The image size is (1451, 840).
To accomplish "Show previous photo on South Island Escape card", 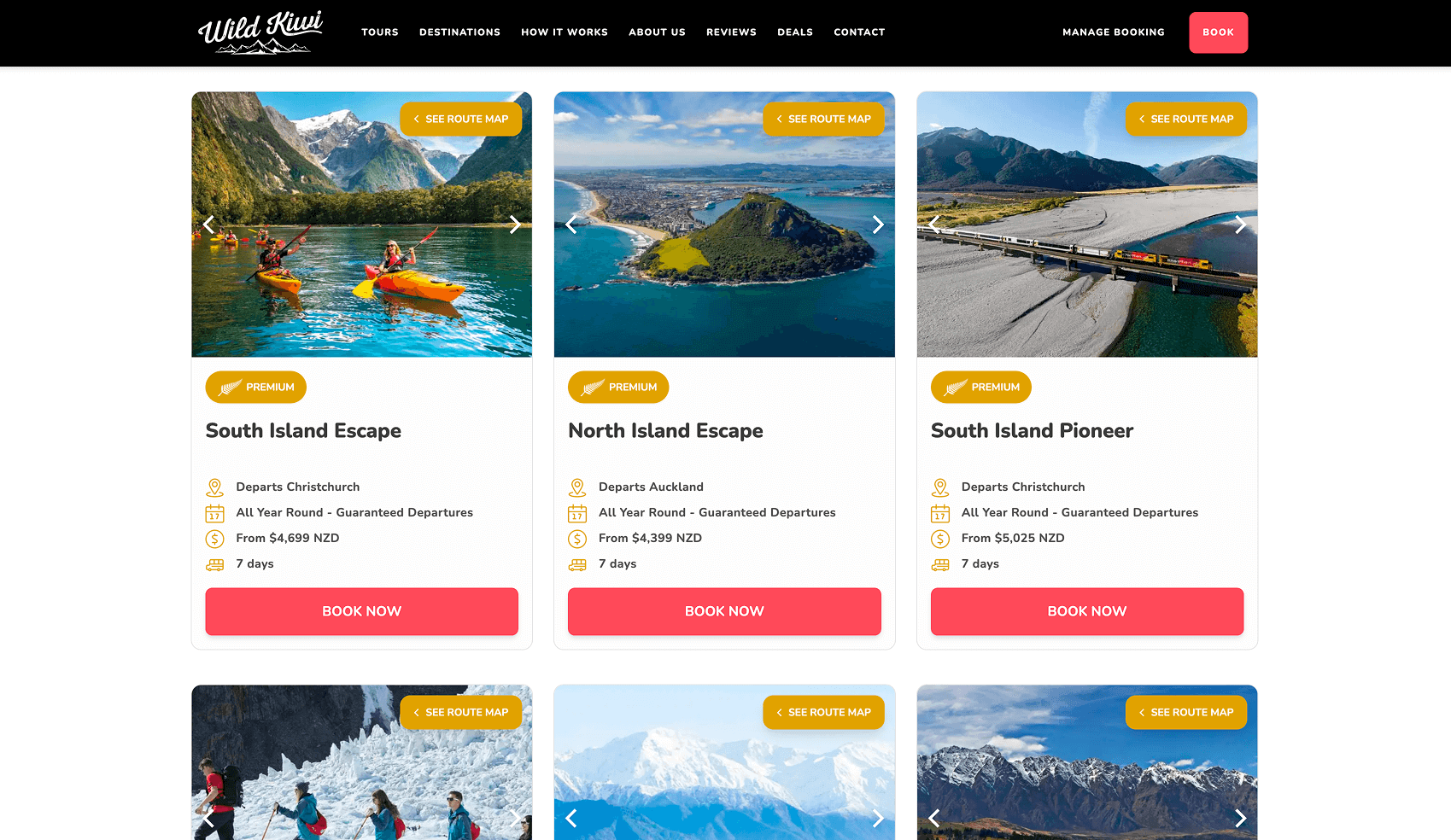I will [x=208, y=225].
